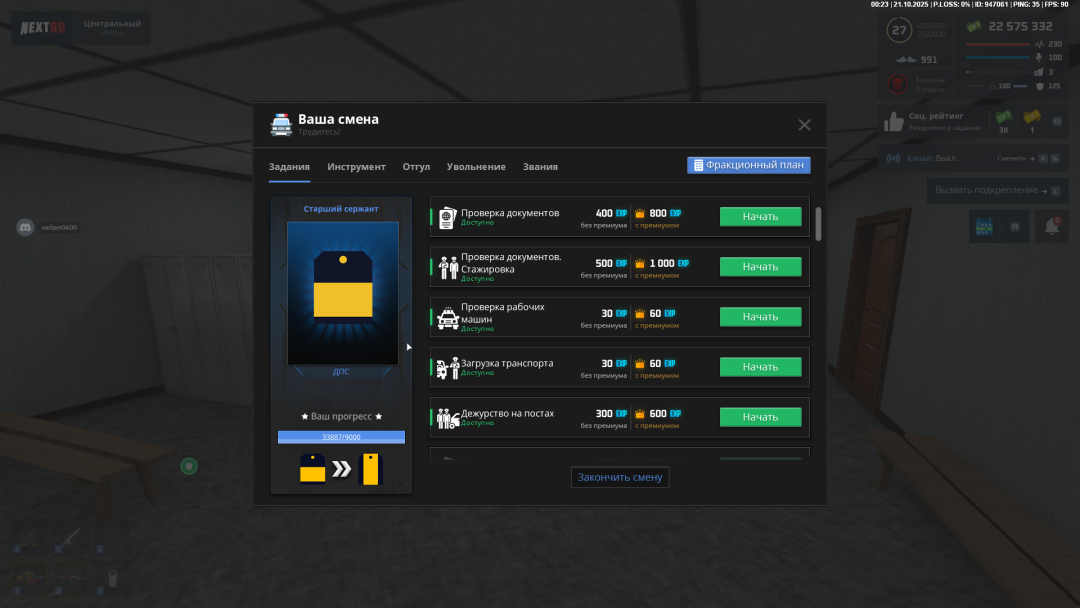Open the Отгул tab
The image size is (1080, 608).
point(416,167)
